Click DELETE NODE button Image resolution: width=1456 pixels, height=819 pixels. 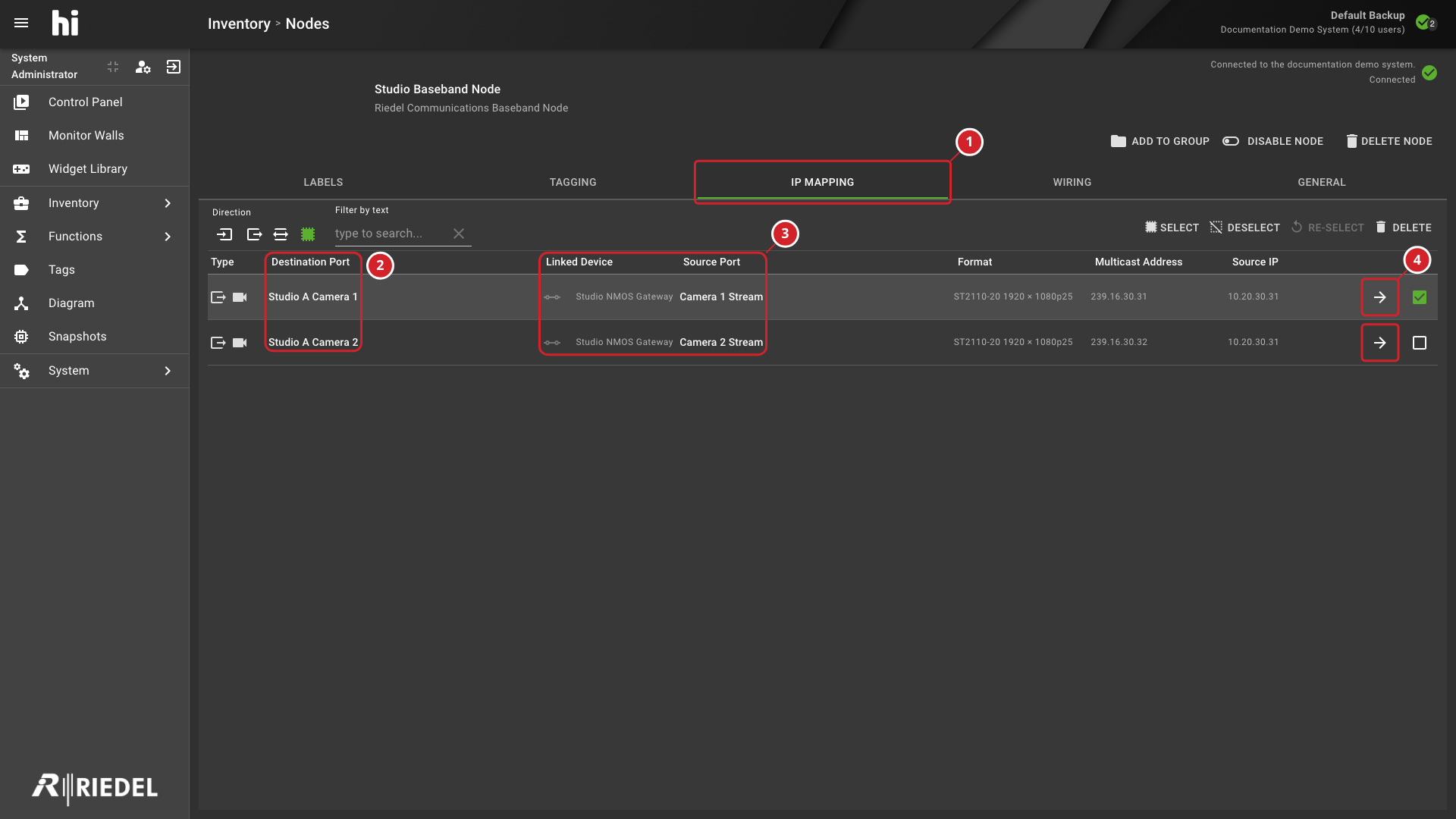tap(1389, 141)
